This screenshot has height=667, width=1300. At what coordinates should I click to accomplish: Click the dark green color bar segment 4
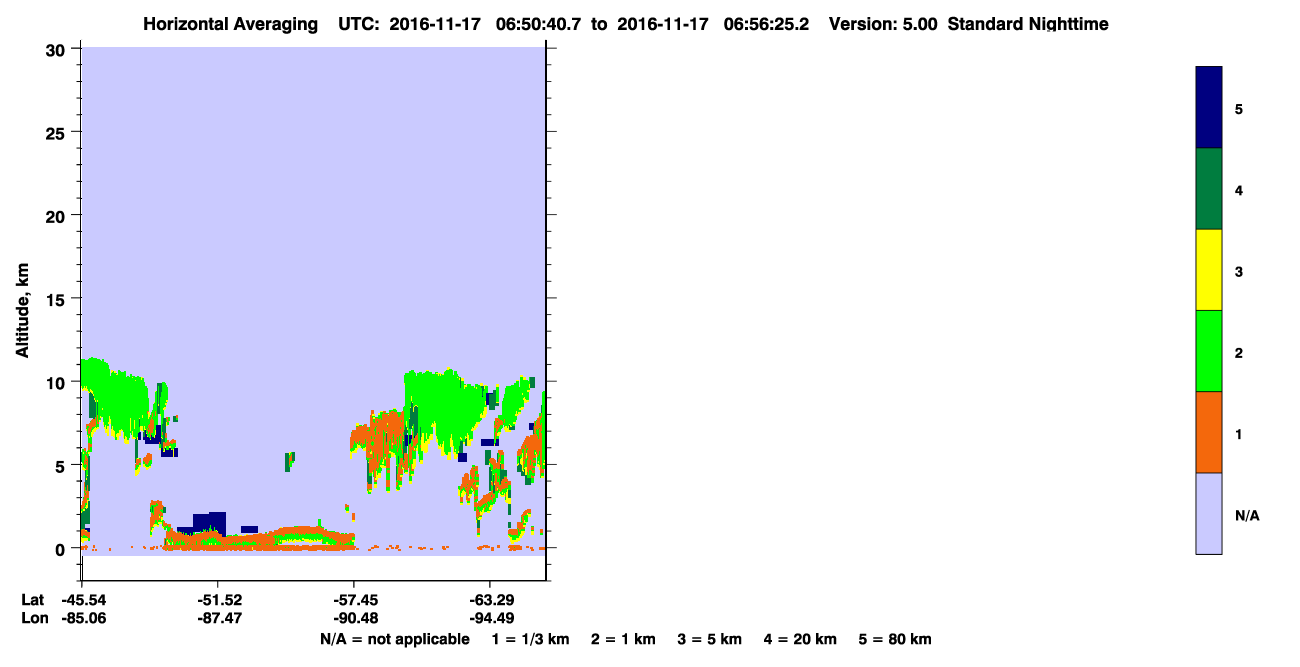click(x=1208, y=189)
